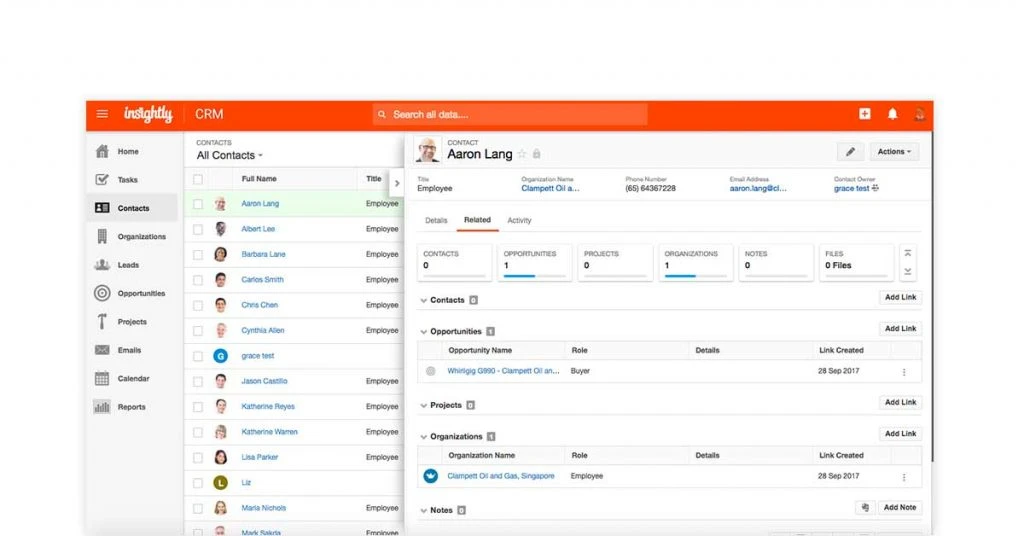1024x536 pixels.
Task: Click the Contacts card icon in sidebar
Action: (x=102, y=208)
